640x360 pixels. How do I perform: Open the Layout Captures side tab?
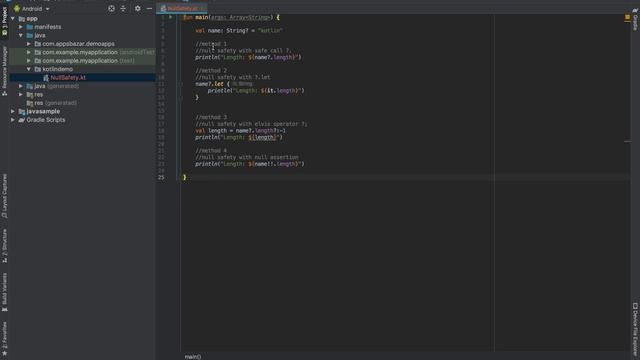point(4,196)
